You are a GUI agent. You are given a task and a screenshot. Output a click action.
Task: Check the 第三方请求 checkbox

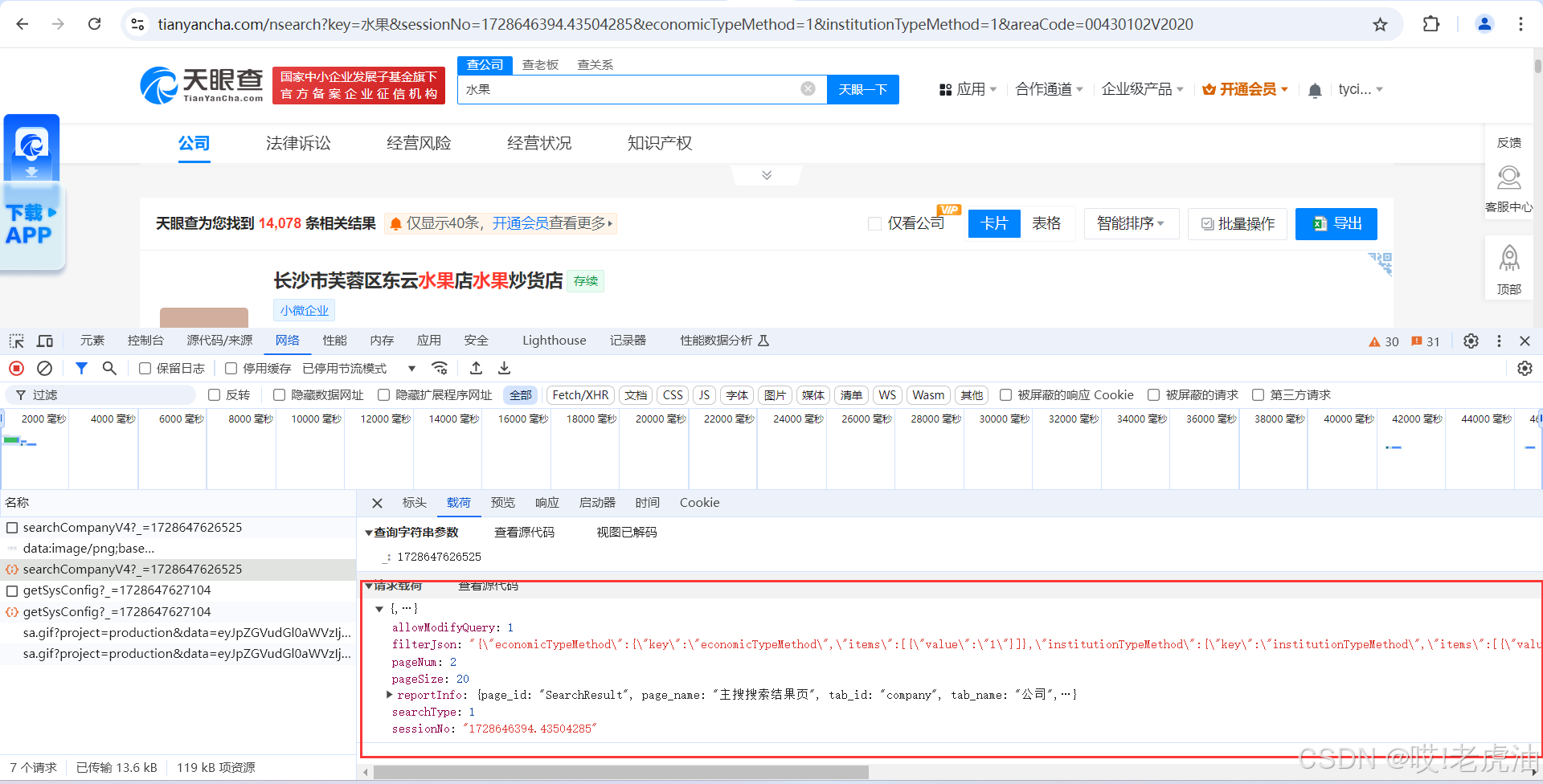[1258, 394]
